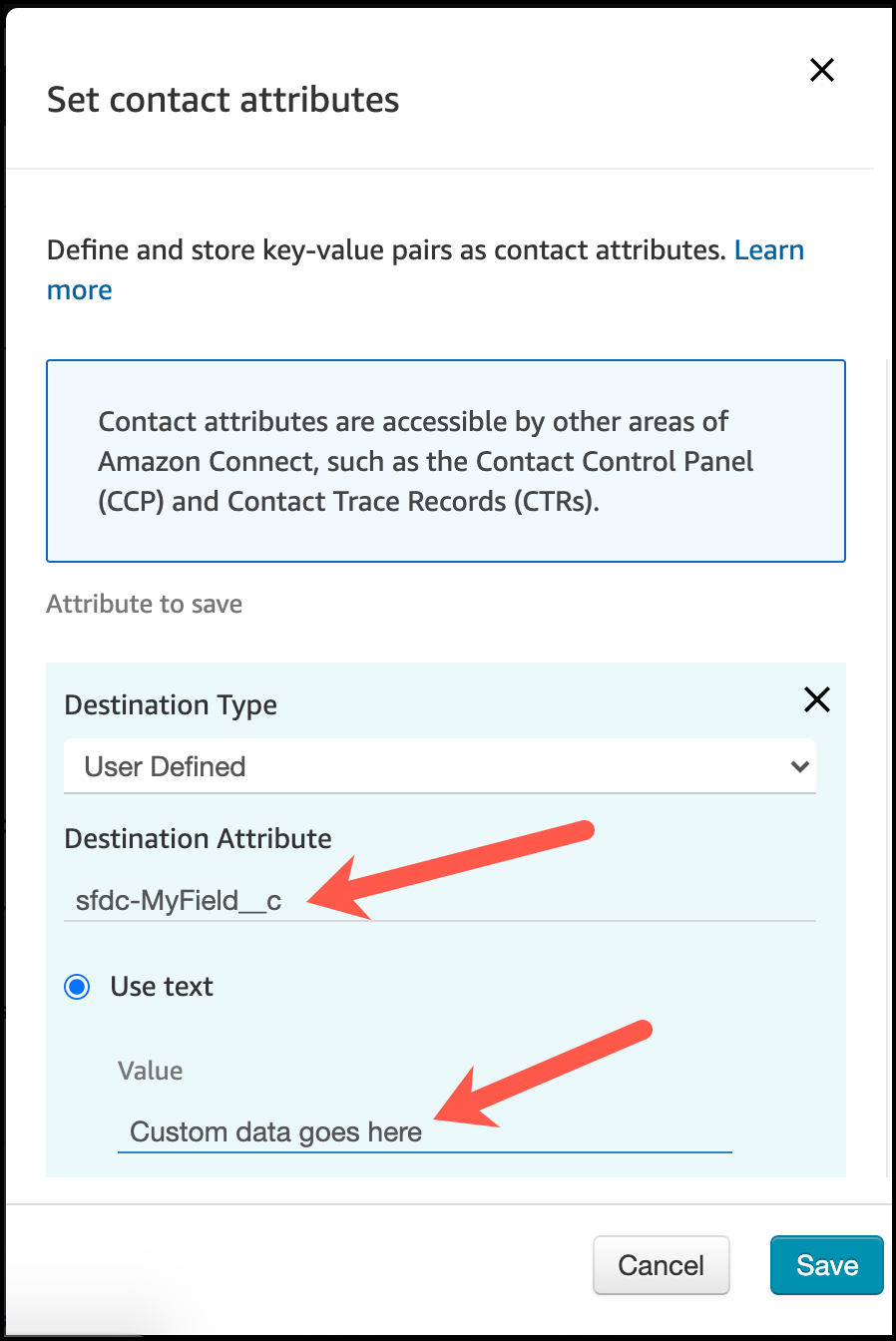Click the Set contact attributes title

[x=224, y=100]
